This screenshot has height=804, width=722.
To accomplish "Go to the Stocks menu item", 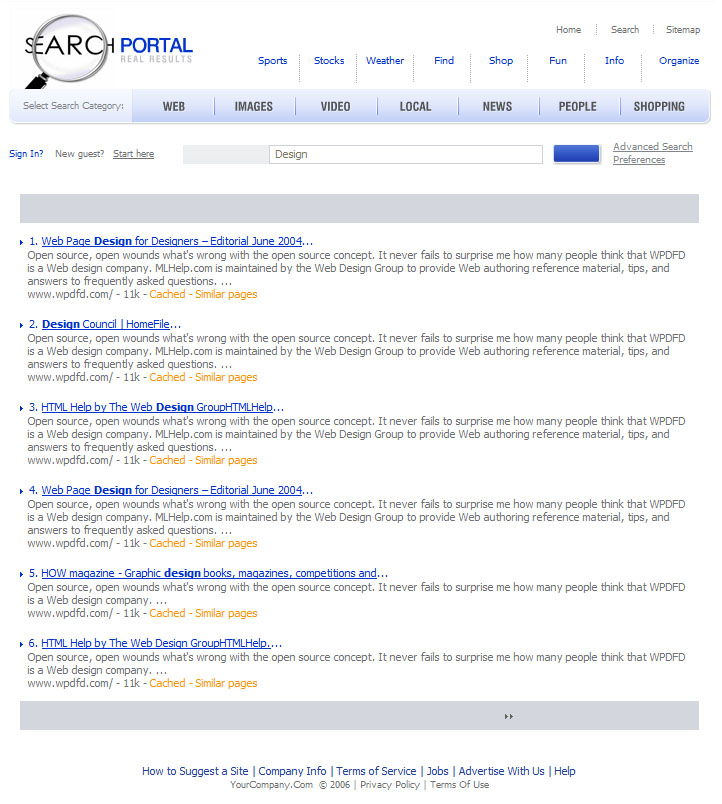I will [x=329, y=61].
